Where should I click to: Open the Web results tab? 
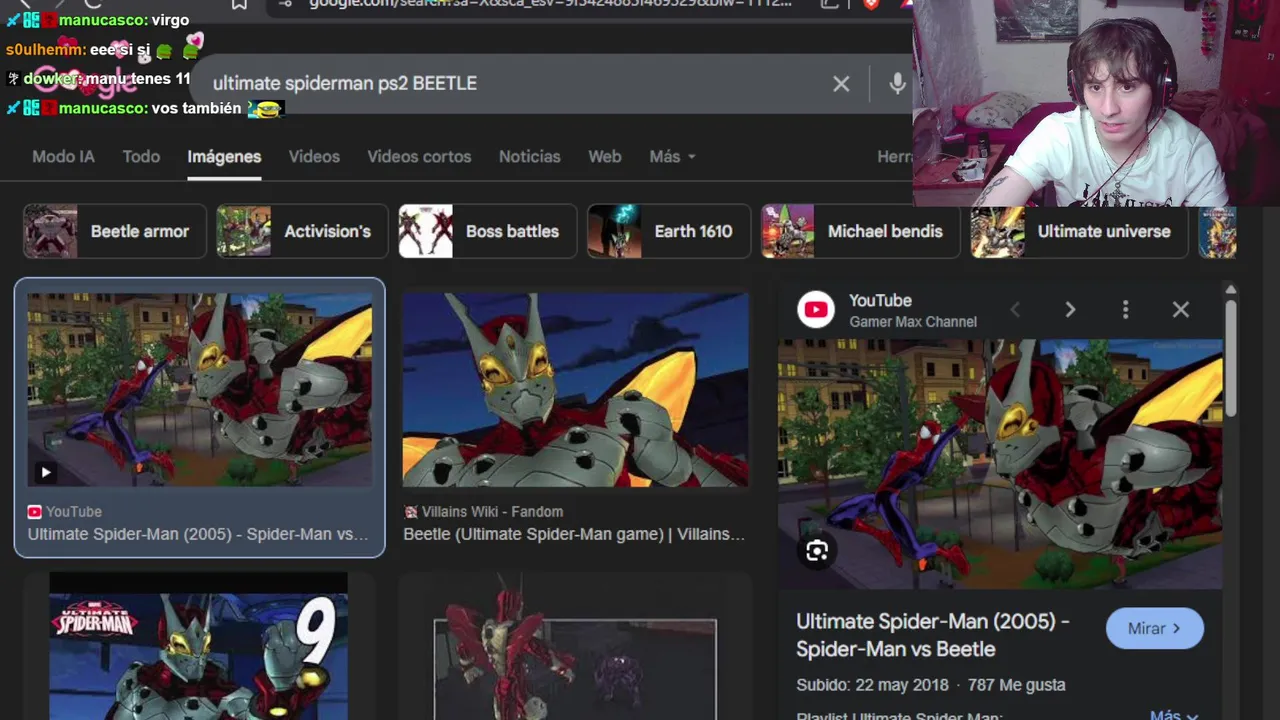click(604, 157)
